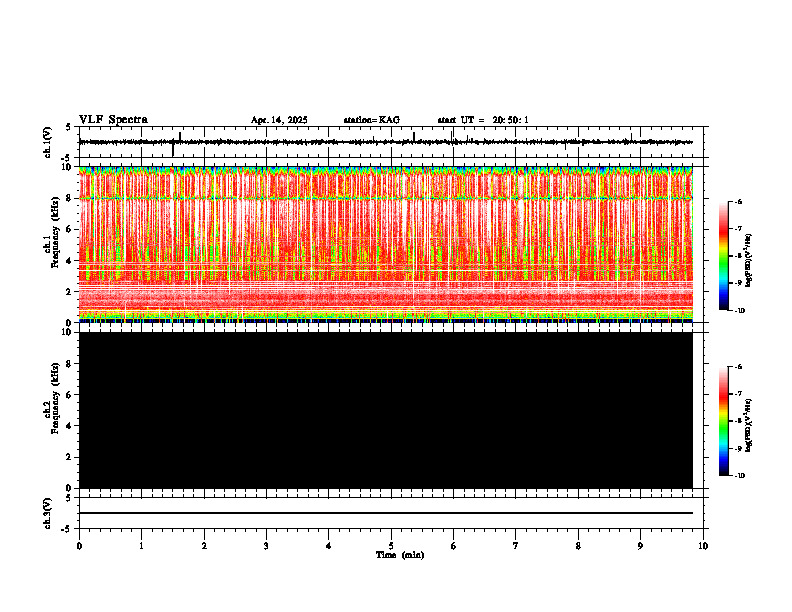
Task: Click inside the black ch.2 spectrogram panel
Action: tap(385, 410)
